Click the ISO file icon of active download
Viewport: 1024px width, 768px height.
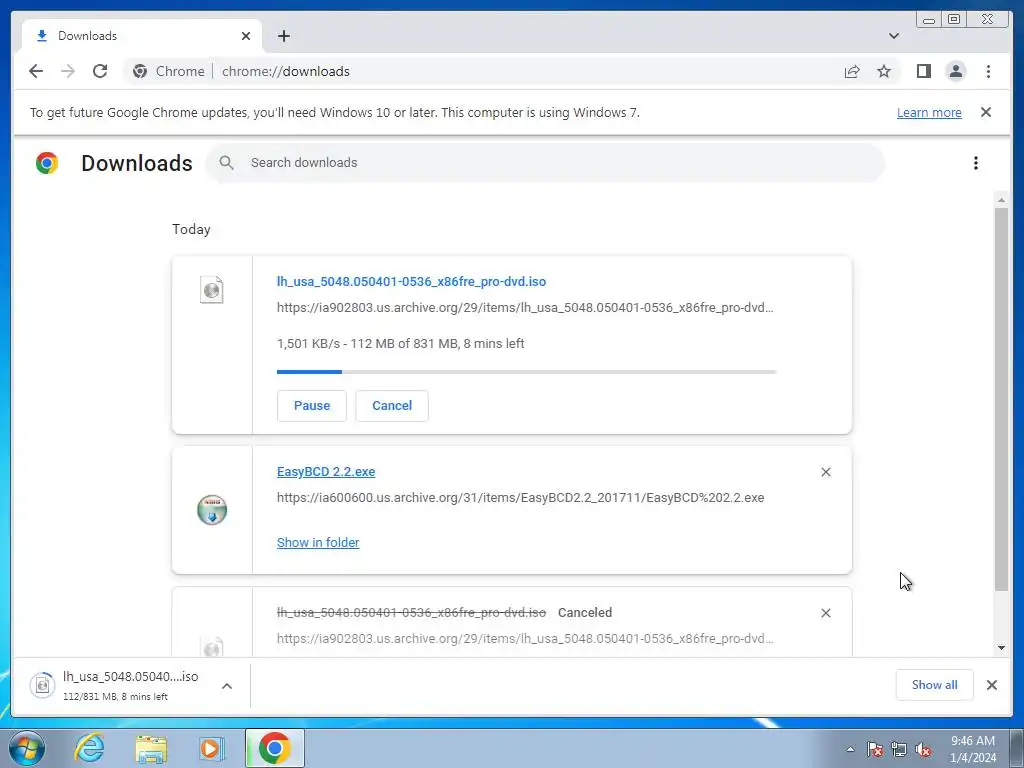pyautogui.click(x=212, y=289)
